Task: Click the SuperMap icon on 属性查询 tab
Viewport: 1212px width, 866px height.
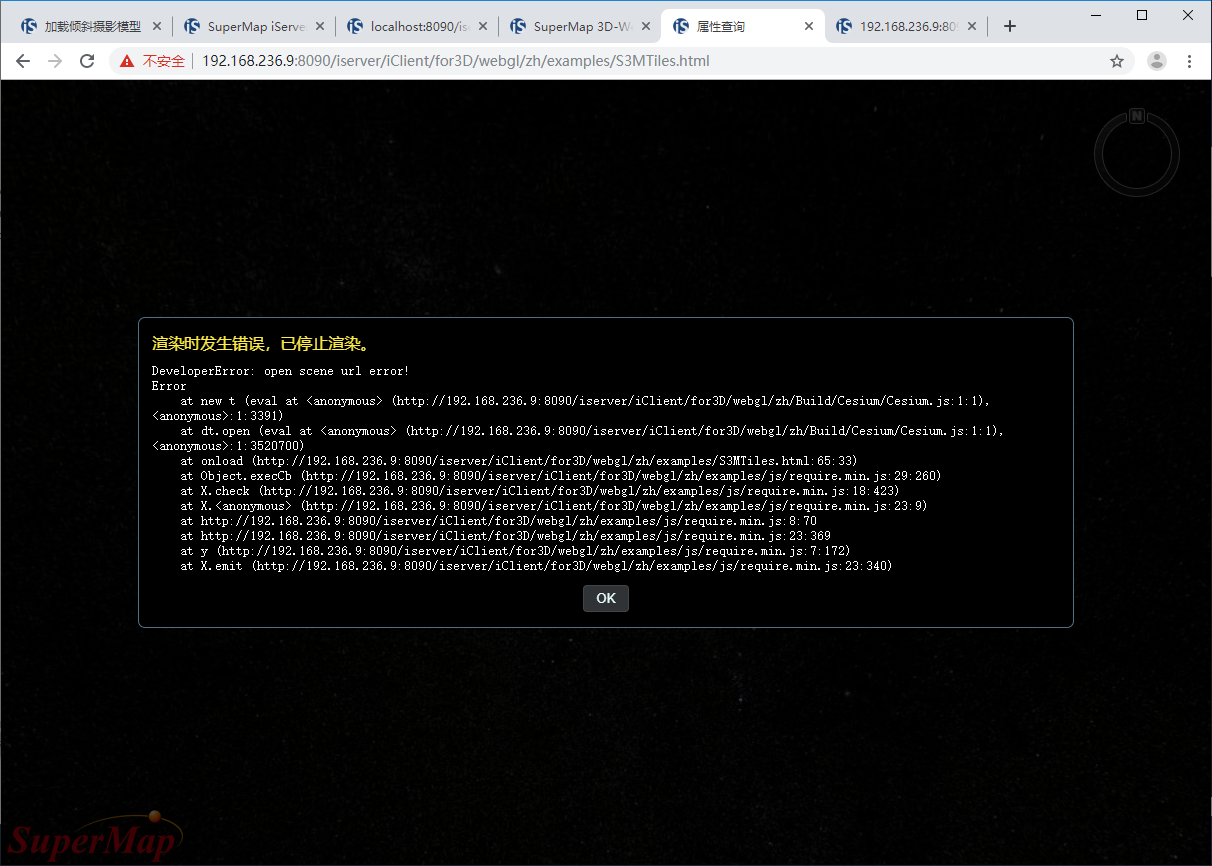Action: click(681, 27)
